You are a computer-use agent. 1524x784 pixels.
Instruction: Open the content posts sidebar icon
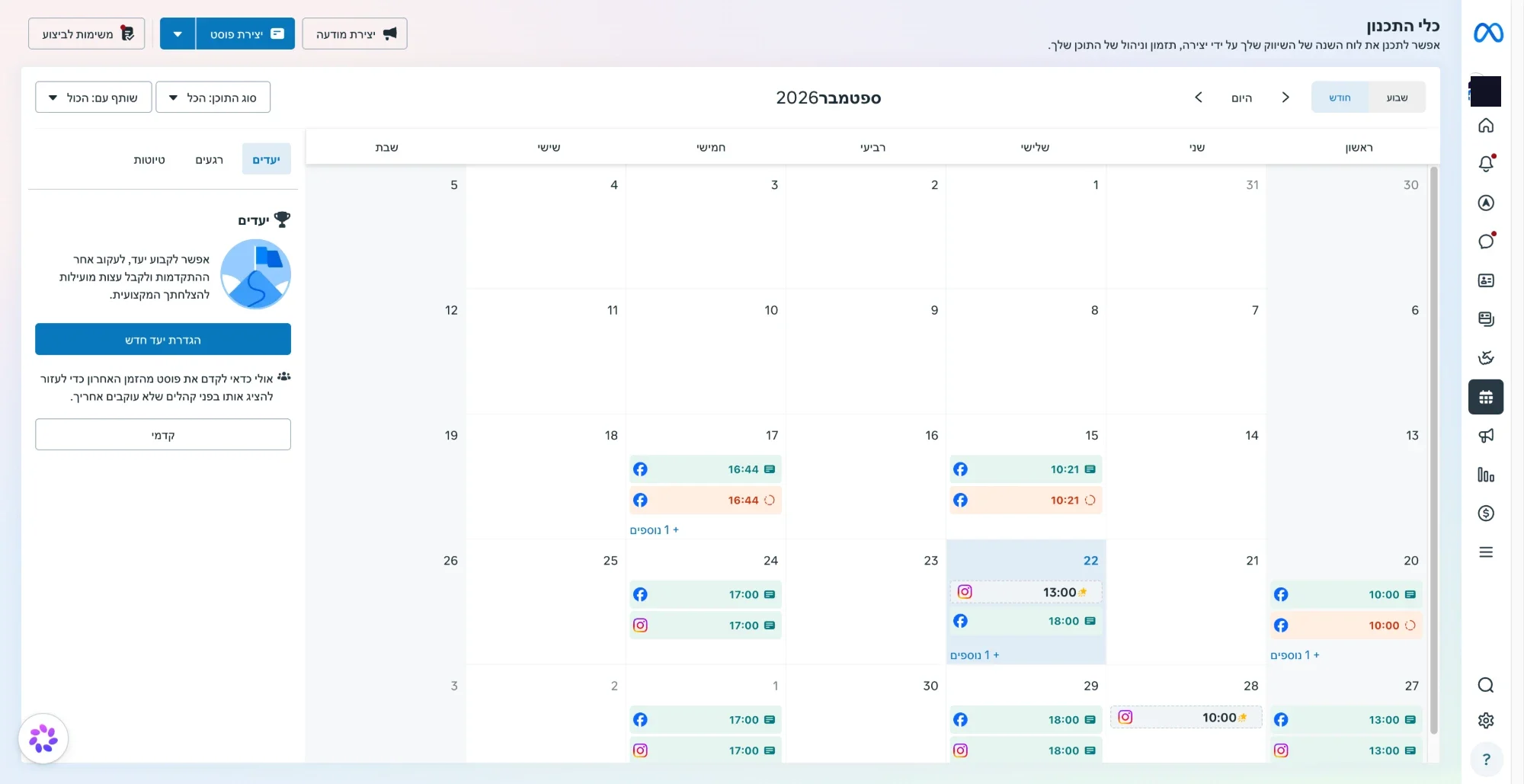(x=1486, y=319)
